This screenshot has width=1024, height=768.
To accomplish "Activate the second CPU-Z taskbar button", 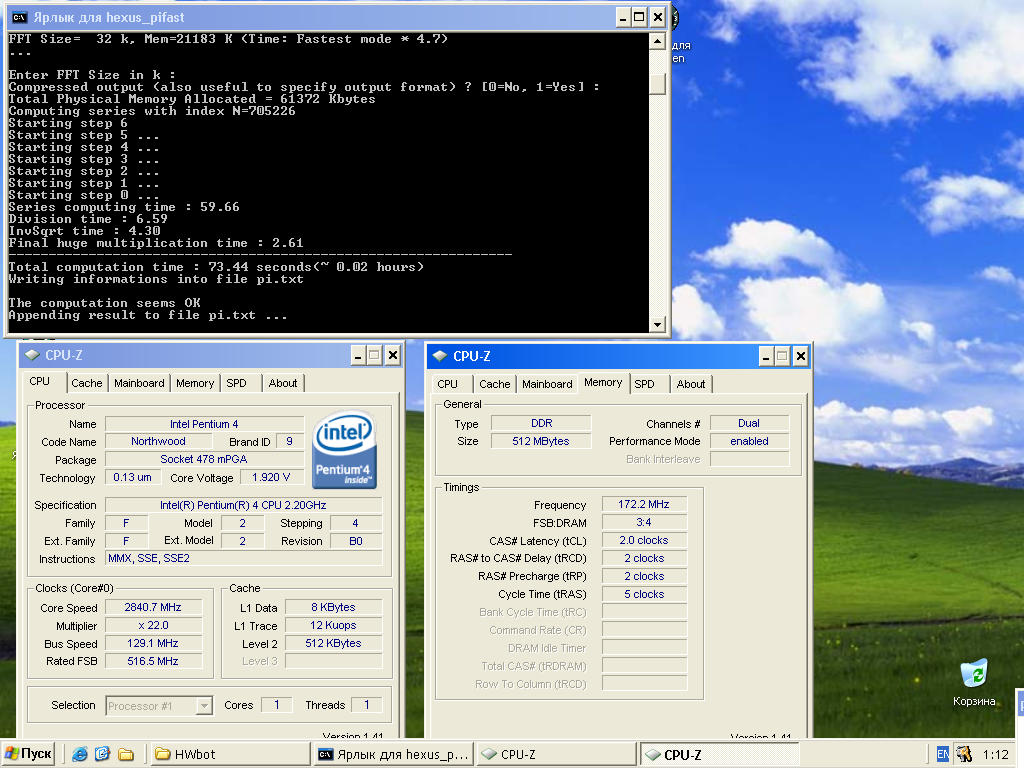I will click(718, 754).
